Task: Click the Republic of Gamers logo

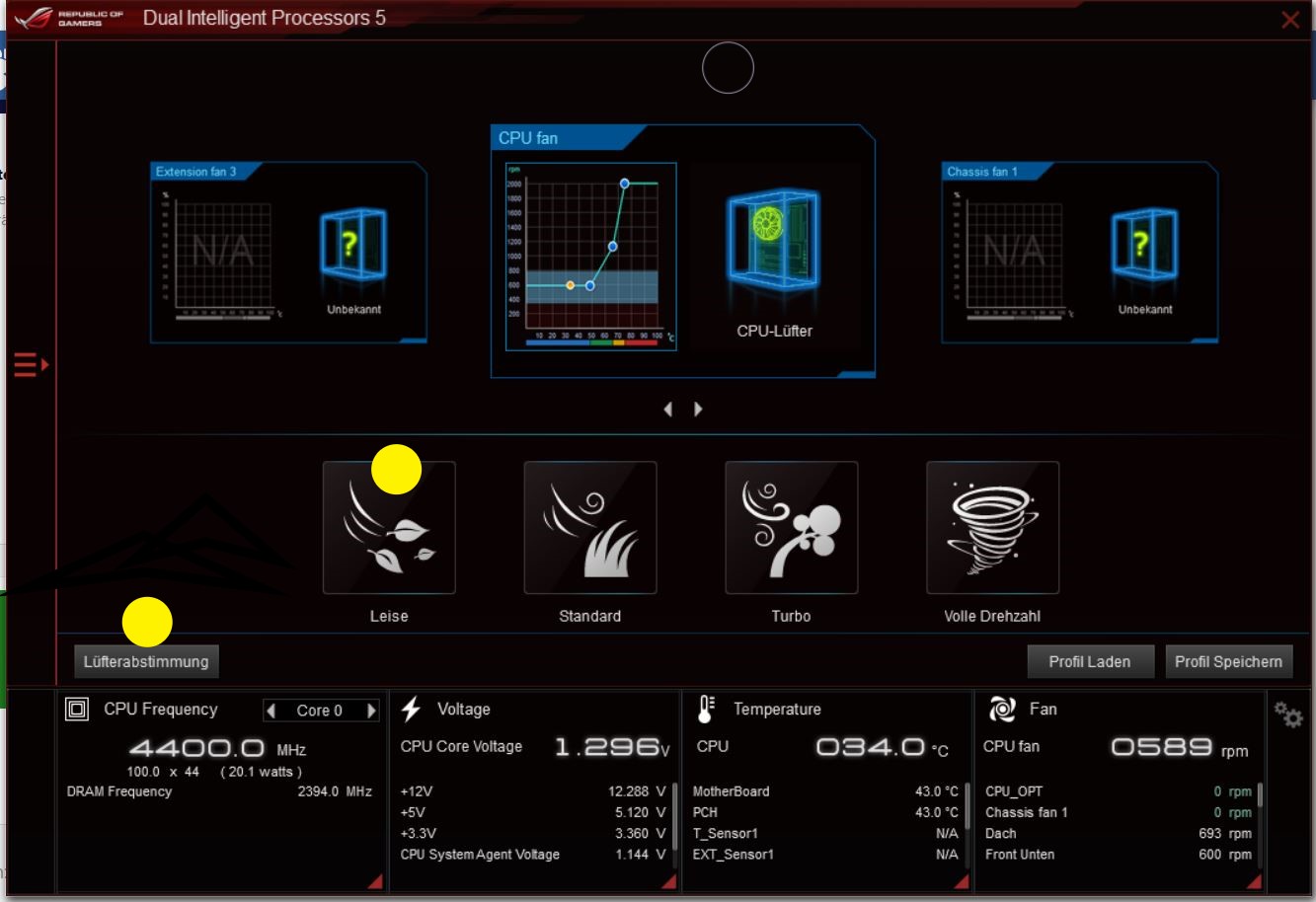Action: [69, 18]
